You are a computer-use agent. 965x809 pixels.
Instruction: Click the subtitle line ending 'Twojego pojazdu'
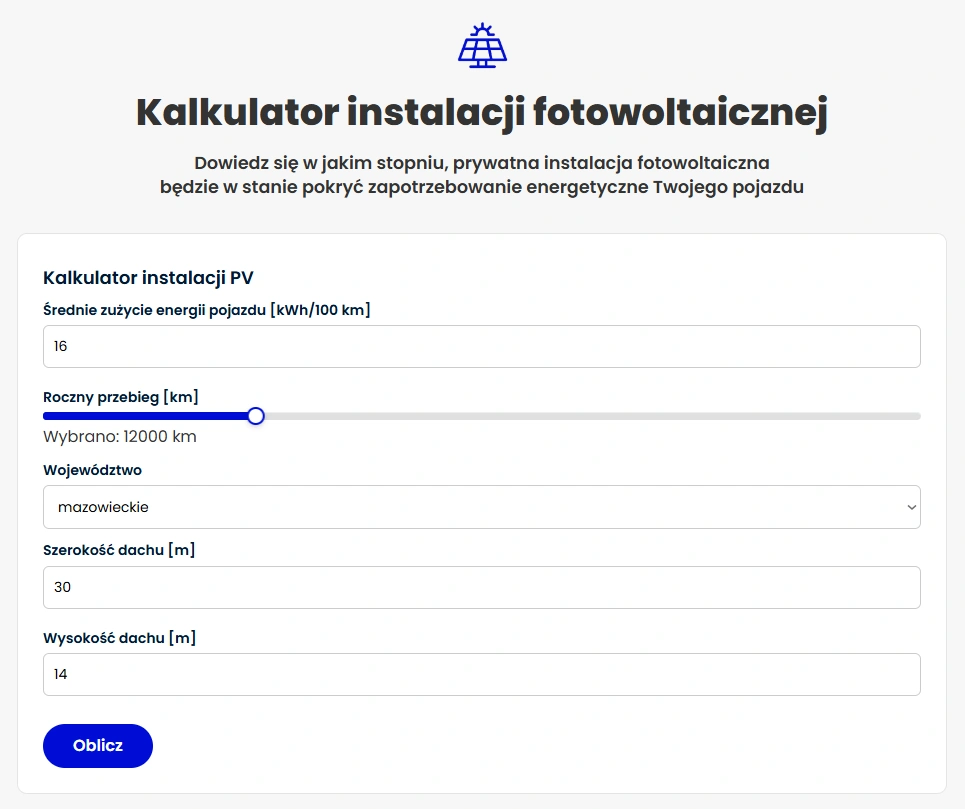tap(482, 187)
